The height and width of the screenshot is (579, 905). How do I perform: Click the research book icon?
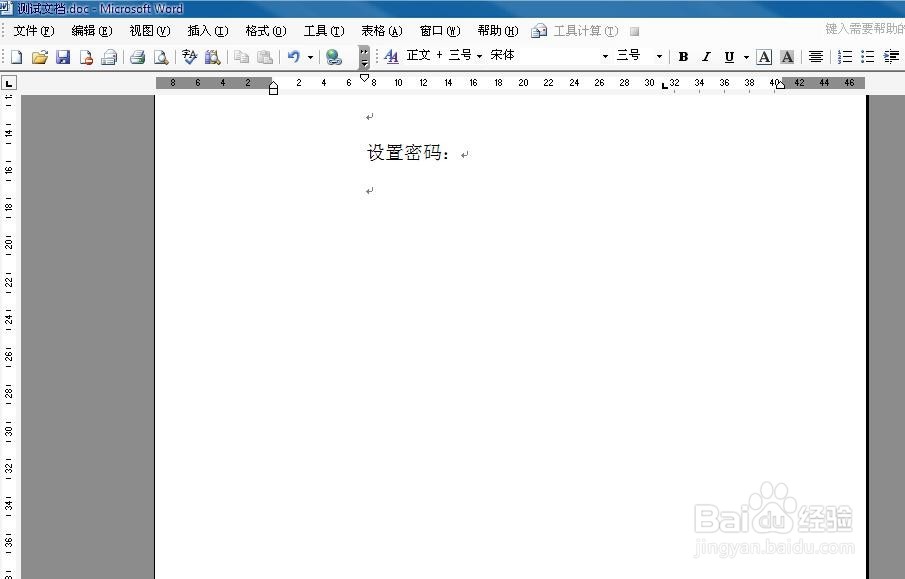point(212,57)
